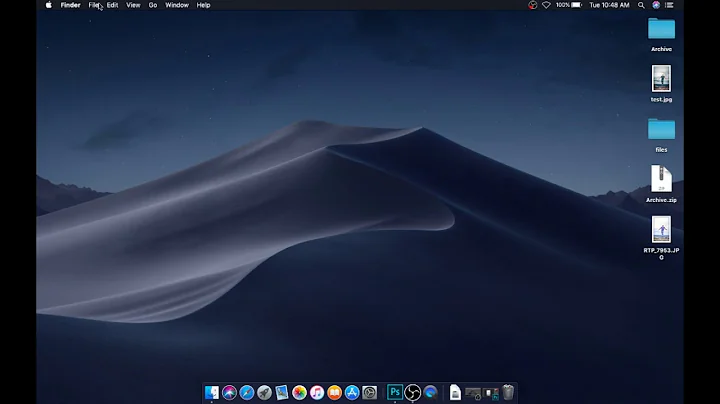Open the Trash in the Dock
720x404 pixels.
(508, 393)
